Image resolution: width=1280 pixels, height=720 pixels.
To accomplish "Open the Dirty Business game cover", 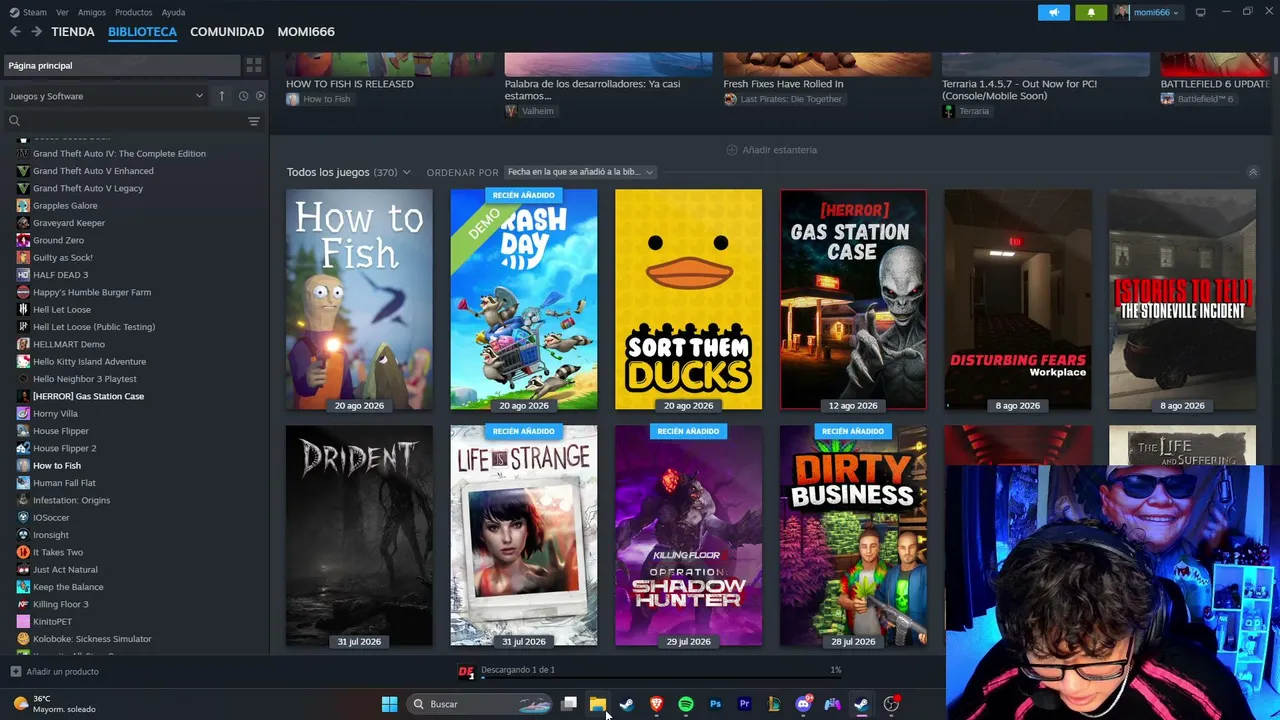I will tap(853, 536).
